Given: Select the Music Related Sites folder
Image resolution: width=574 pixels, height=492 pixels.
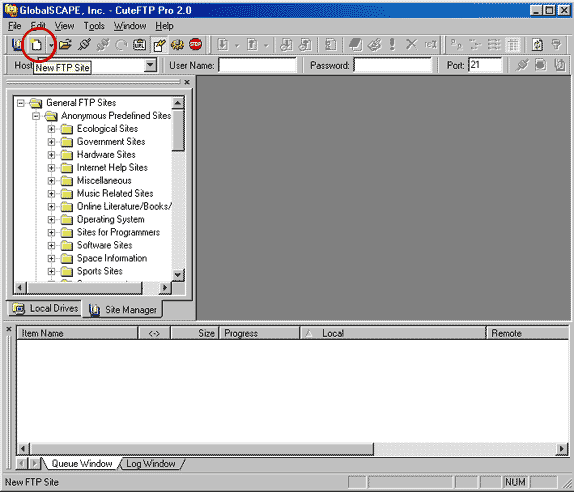Looking at the screenshot, I should click(x=115, y=194).
